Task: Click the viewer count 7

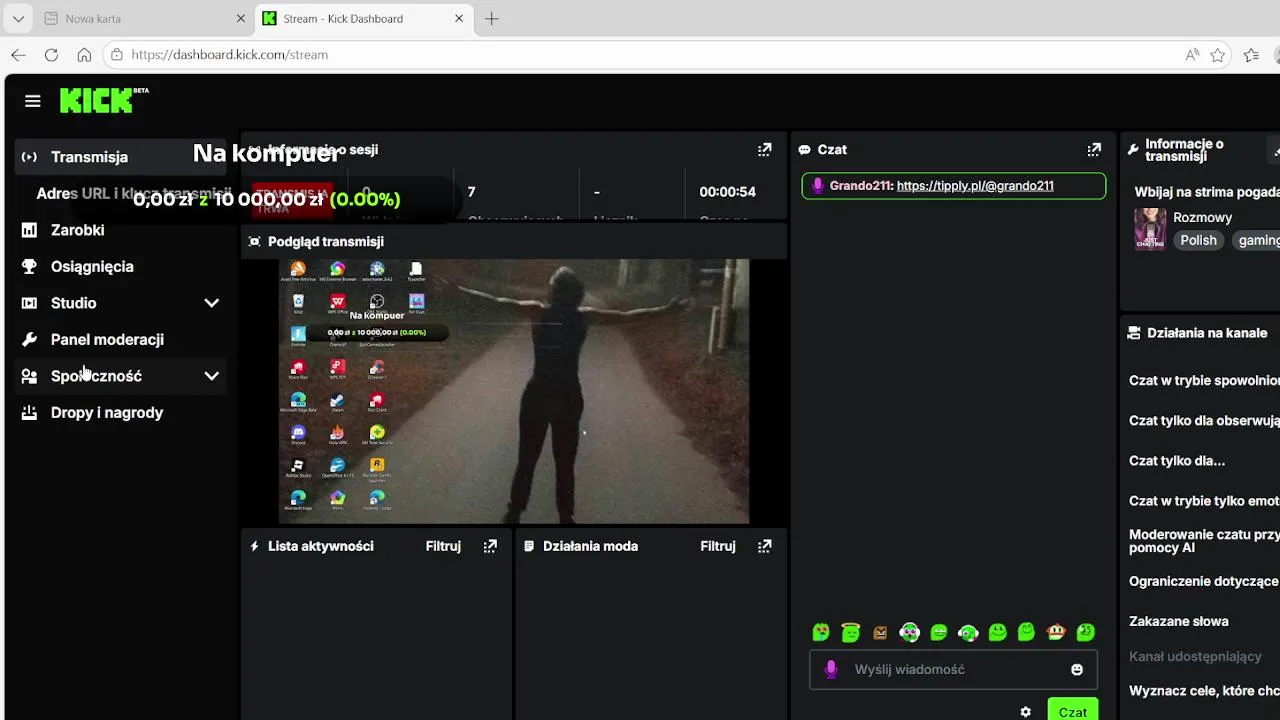Action: point(471,192)
